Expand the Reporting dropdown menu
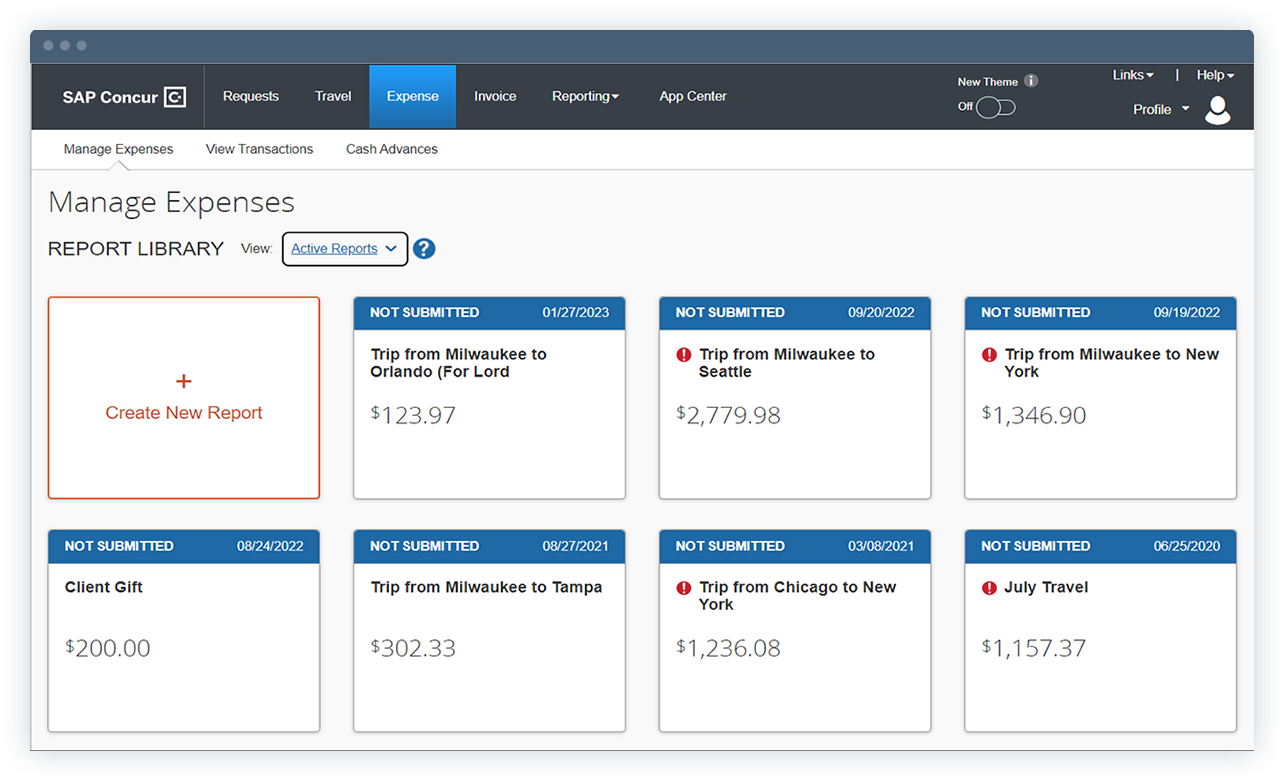Image resolution: width=1284 pixels, height=780 pixels. [x=586, y=96]
